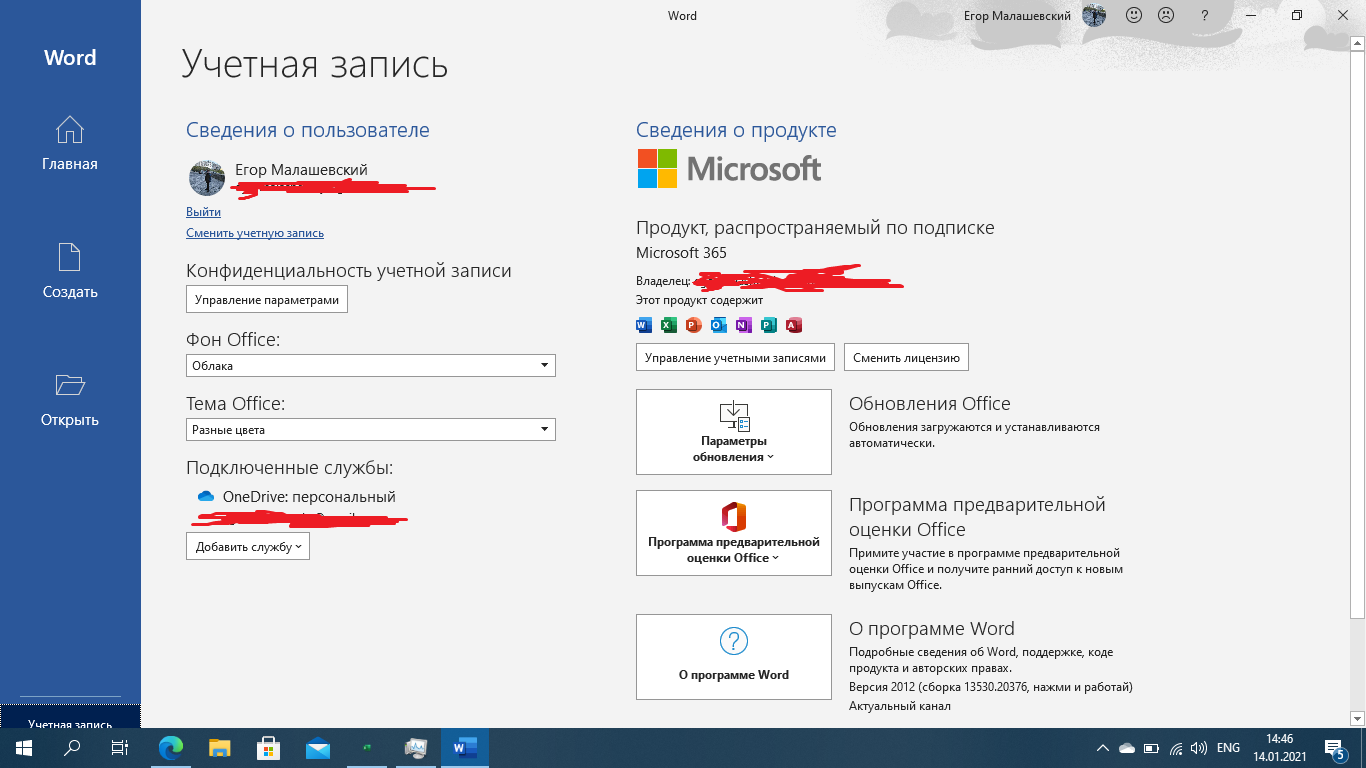Click the OneNote icon under product contents

743,325
